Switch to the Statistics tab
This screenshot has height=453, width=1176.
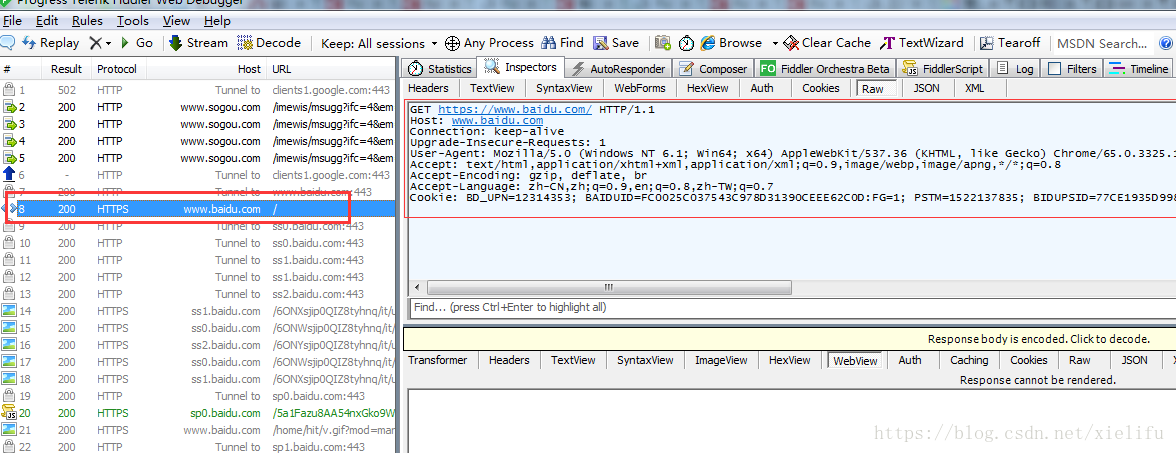click(440, 68)
